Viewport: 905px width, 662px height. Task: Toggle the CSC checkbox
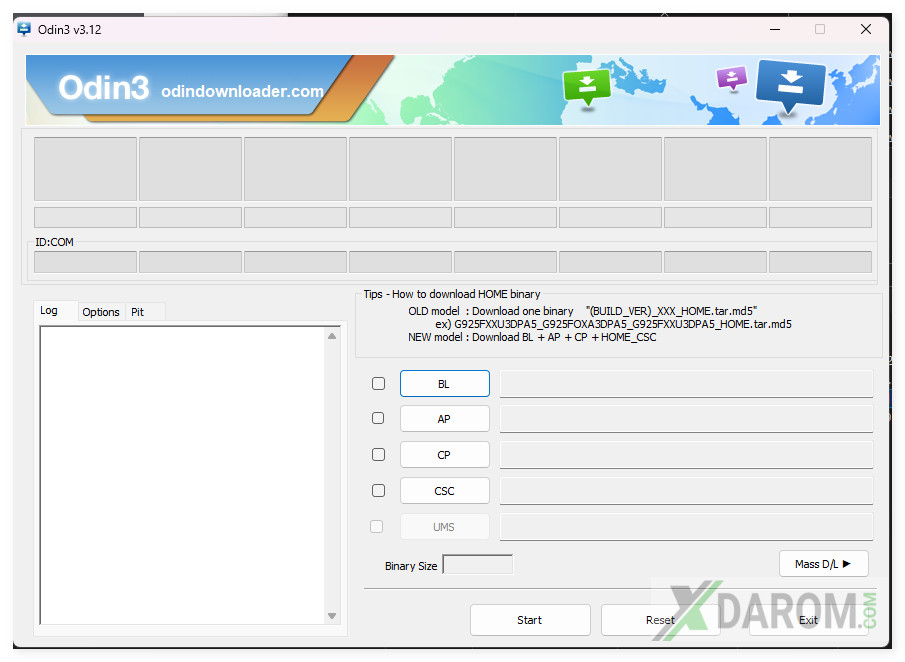[378, 490]
